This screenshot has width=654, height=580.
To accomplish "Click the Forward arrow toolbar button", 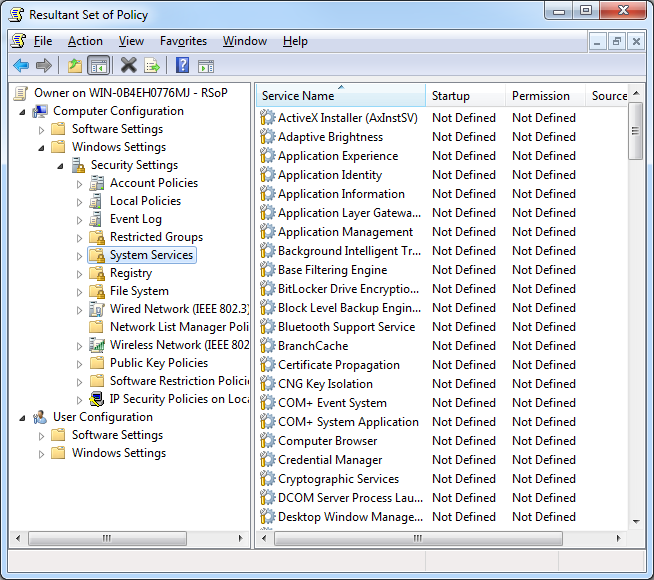I will [x=44, y=65].
